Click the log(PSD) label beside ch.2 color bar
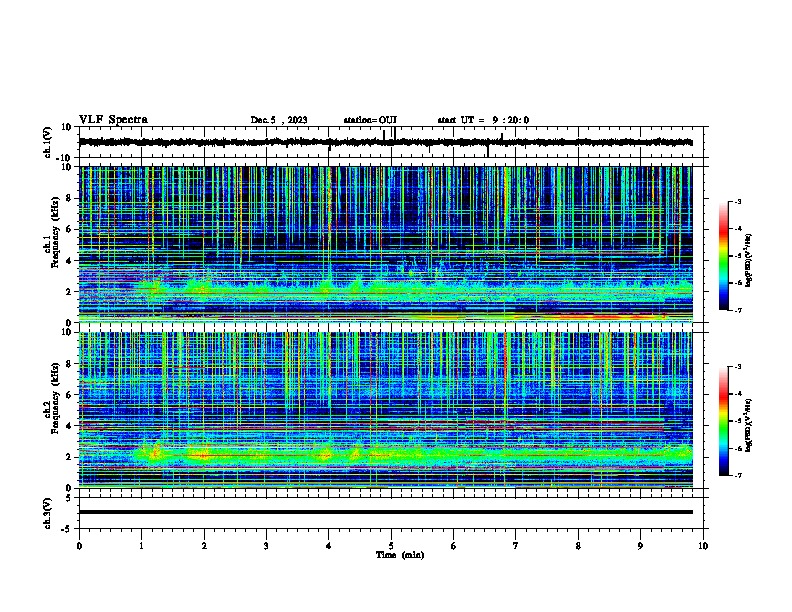792x612 pixels. (x=749, y=426)
